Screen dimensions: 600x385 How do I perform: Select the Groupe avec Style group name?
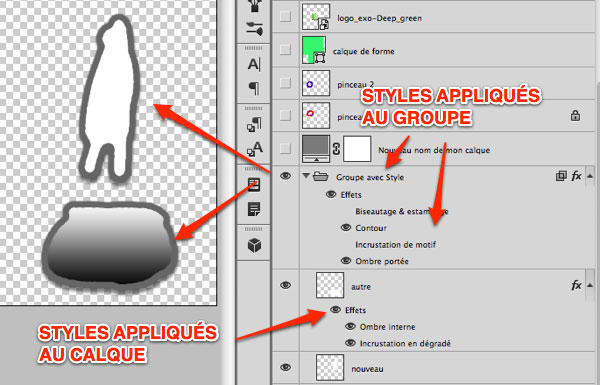click(x=370, y=177)
